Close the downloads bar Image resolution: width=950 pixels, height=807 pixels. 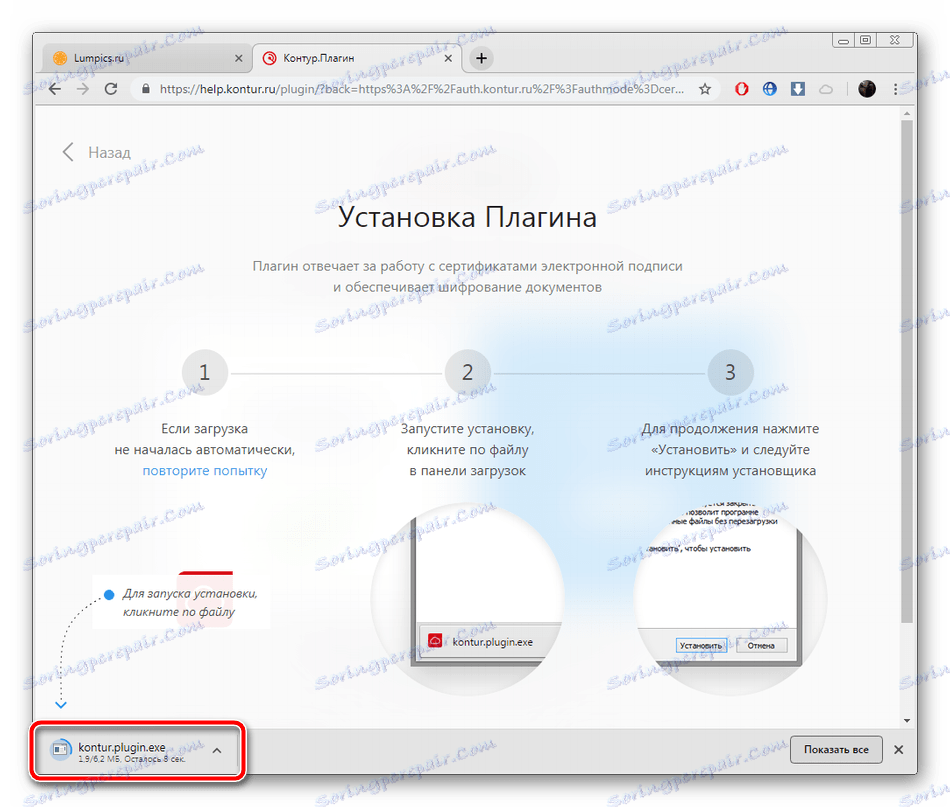pos(899,749)
